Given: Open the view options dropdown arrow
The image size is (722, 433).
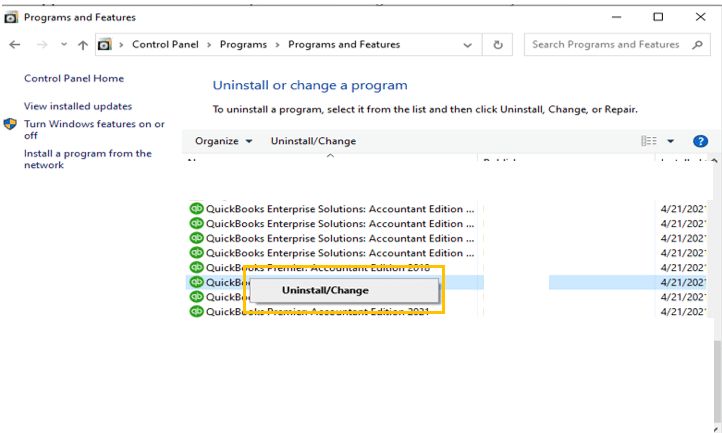Looking at the screenshot, I should coord(670,141).
